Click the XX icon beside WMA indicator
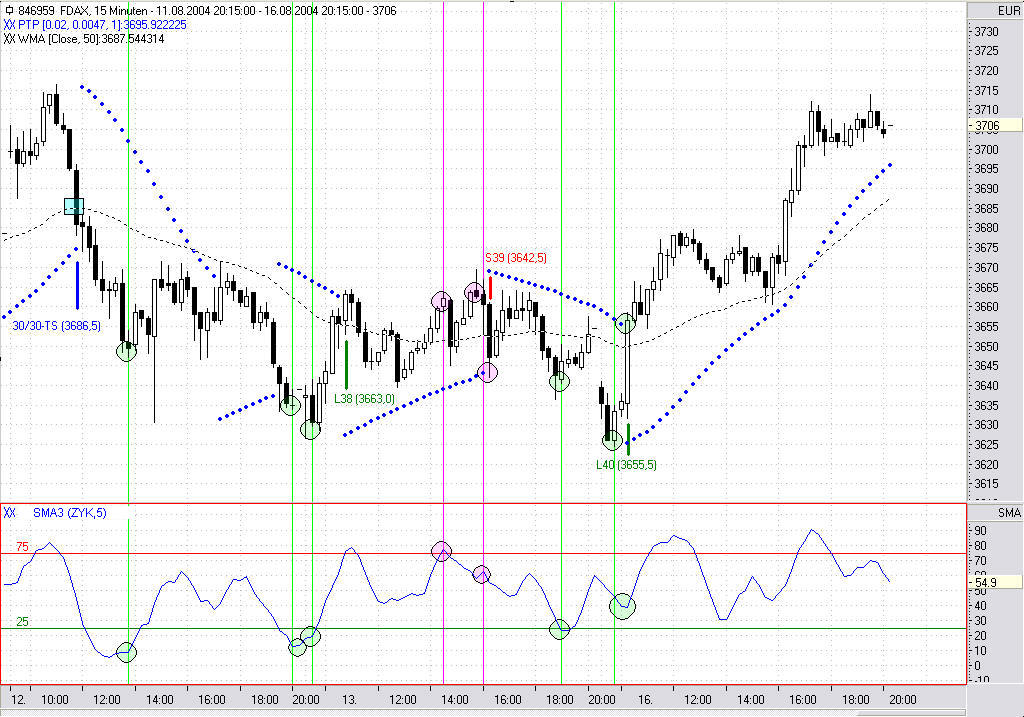 (x=9, y=39)
